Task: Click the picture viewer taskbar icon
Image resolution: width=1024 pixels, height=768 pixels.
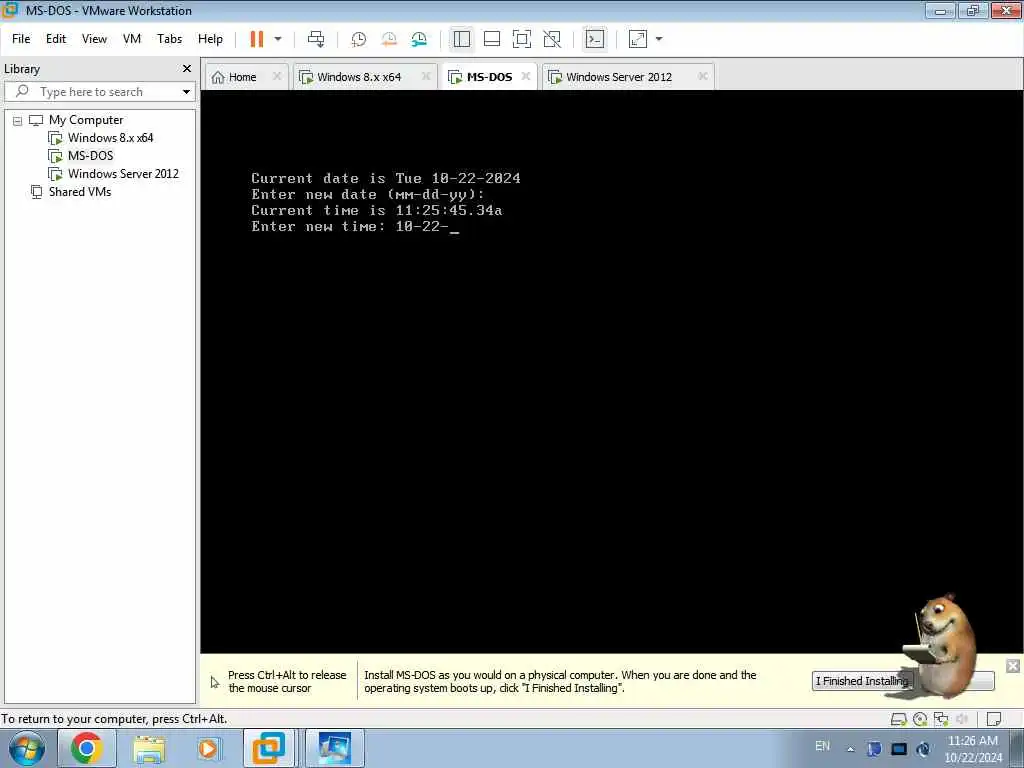Action: click(334, 748)
